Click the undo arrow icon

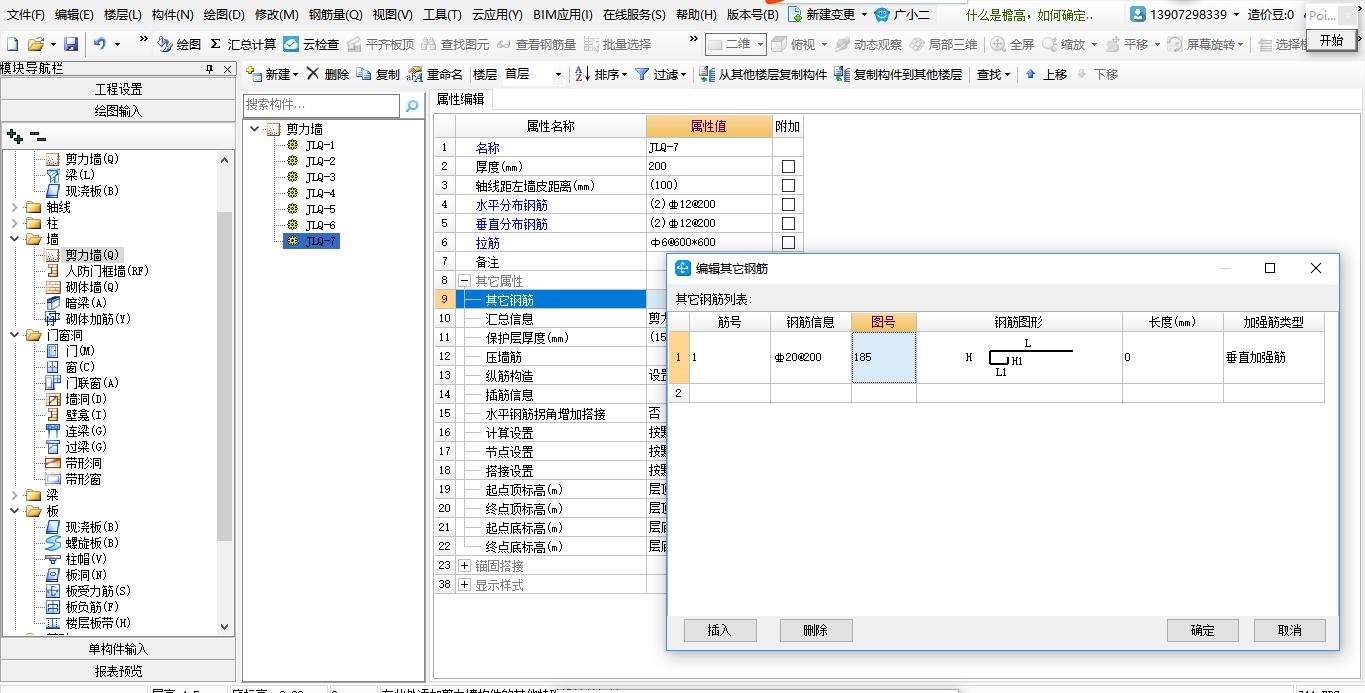[x=99, y=44]
